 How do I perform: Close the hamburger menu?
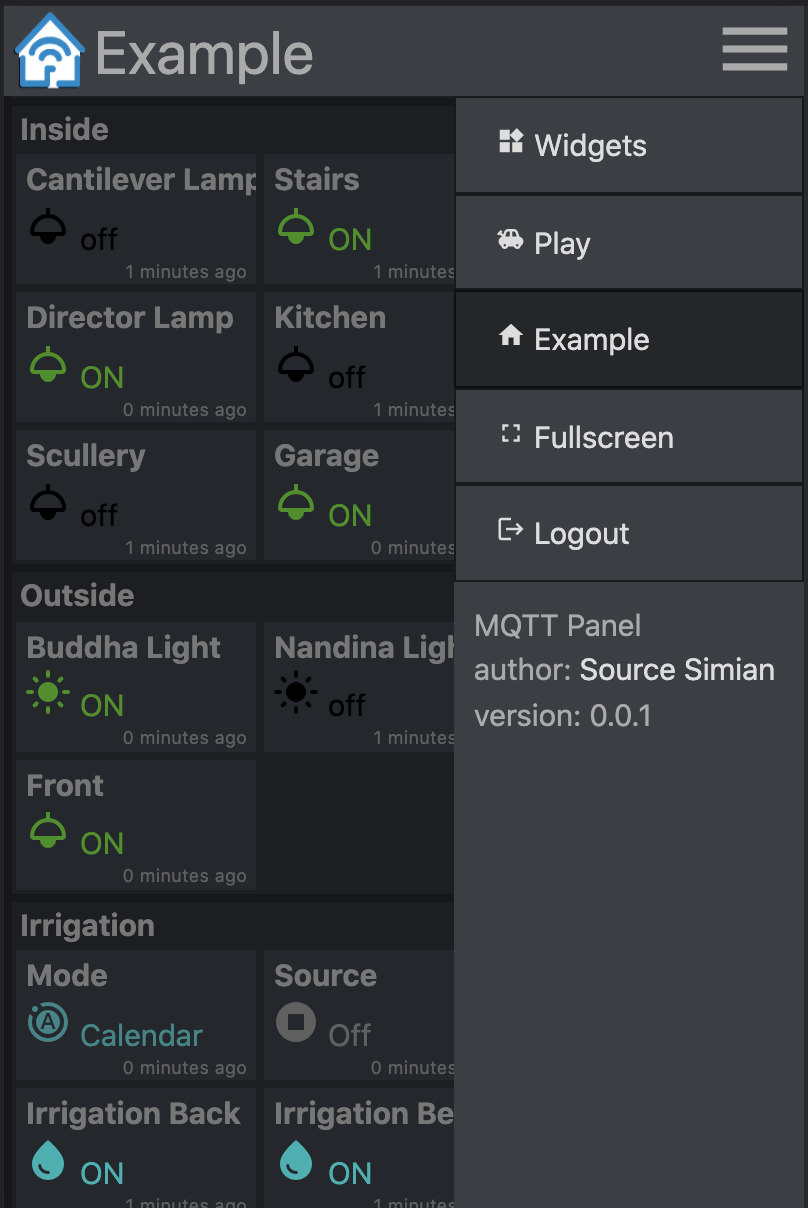(x=754, y=49)
